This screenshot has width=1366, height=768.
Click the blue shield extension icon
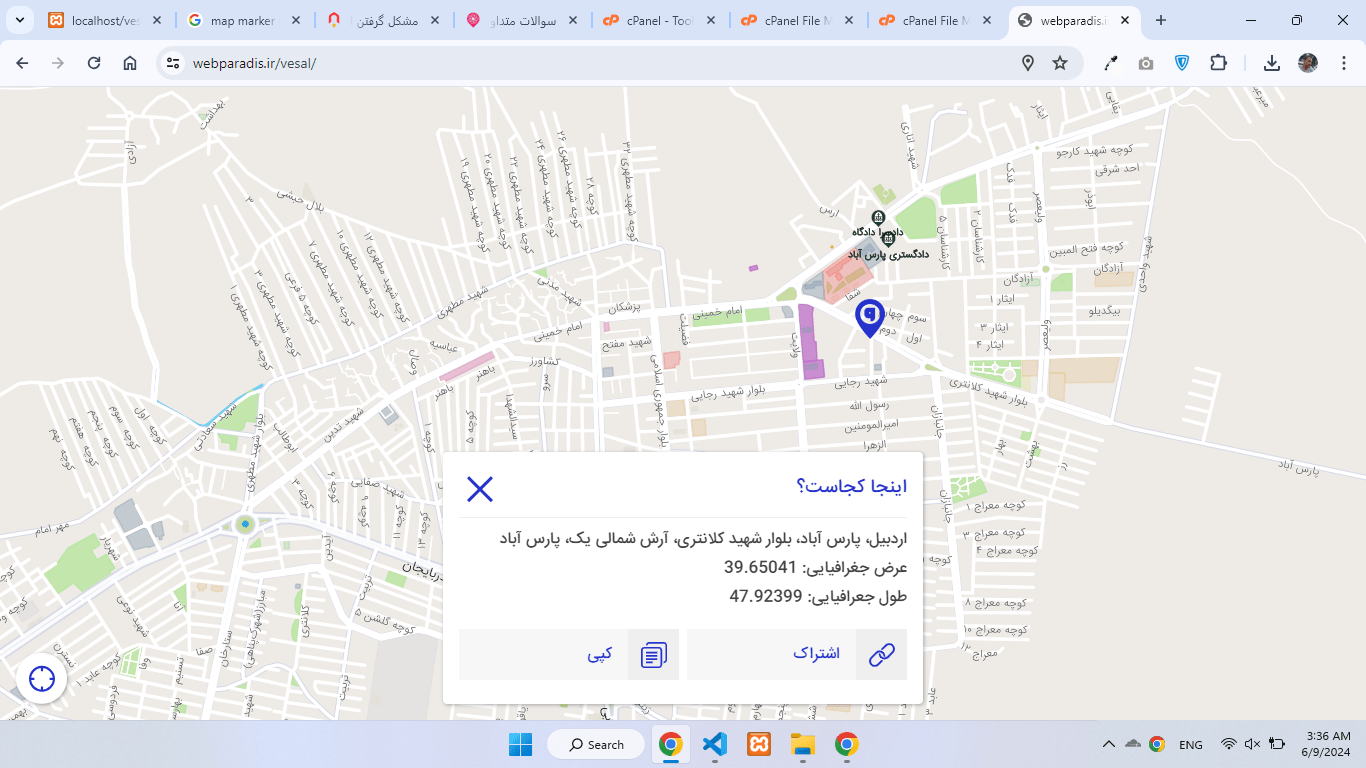[x=1182, y=63]
